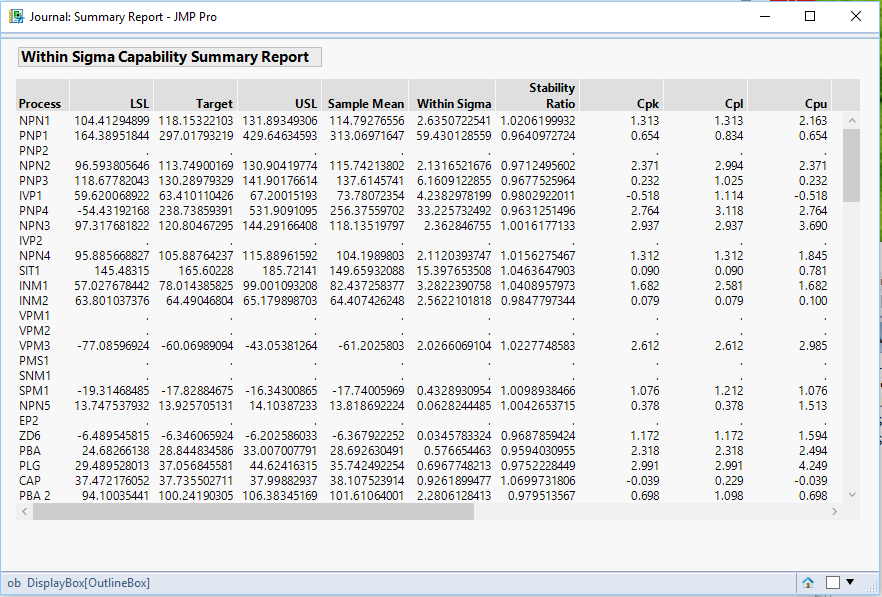
Task: Click the DisplayBox[OutlineBox] status bar text
Action: pyautogui.click(x=88, y=583)
